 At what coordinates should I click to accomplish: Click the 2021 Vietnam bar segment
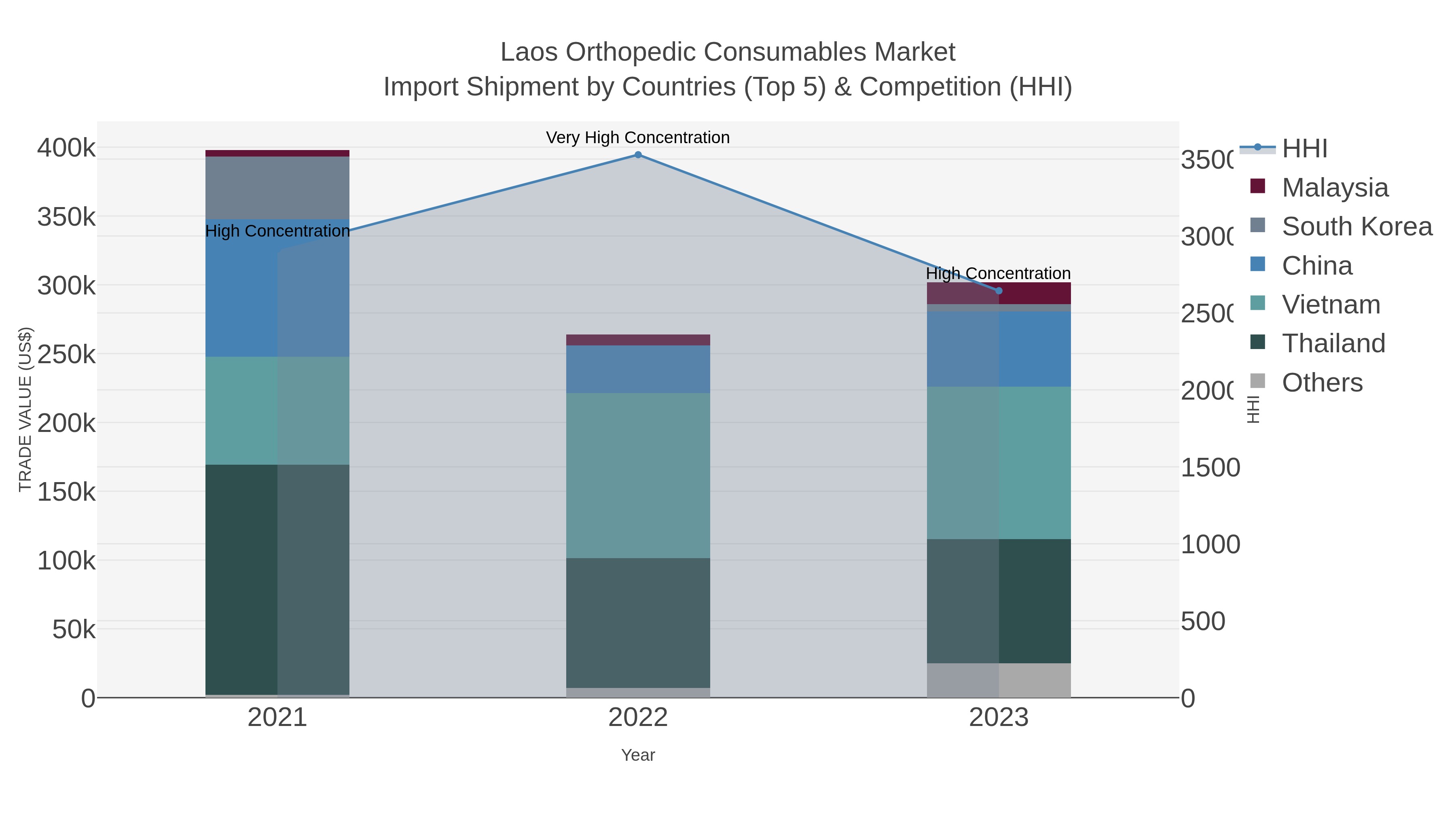(277, 411)
